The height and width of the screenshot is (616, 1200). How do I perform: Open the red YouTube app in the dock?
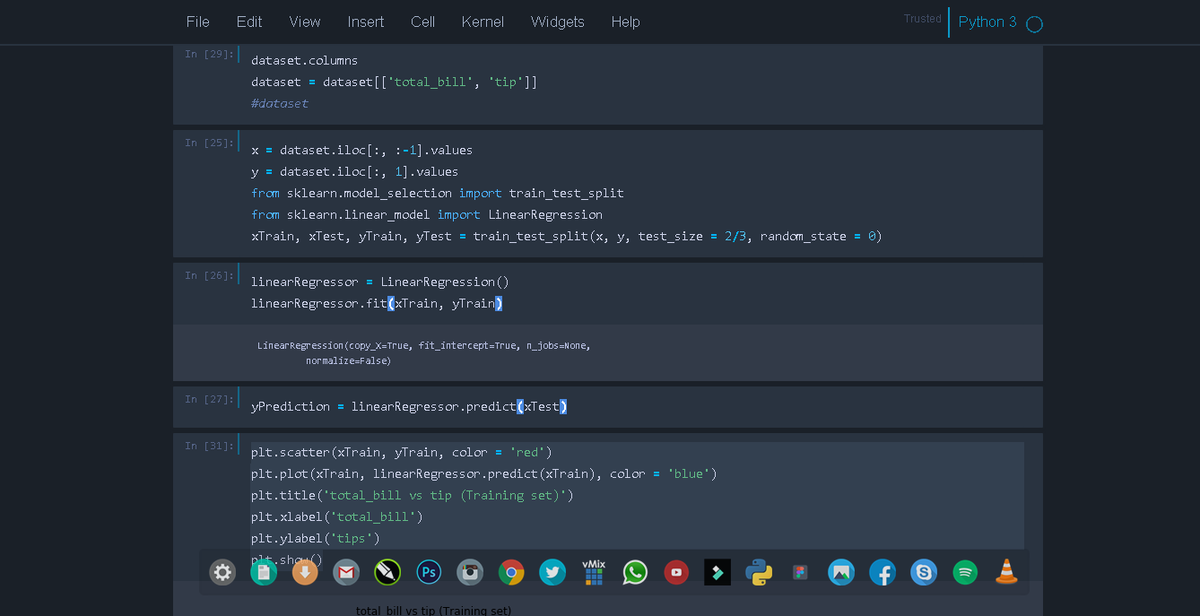676,572
